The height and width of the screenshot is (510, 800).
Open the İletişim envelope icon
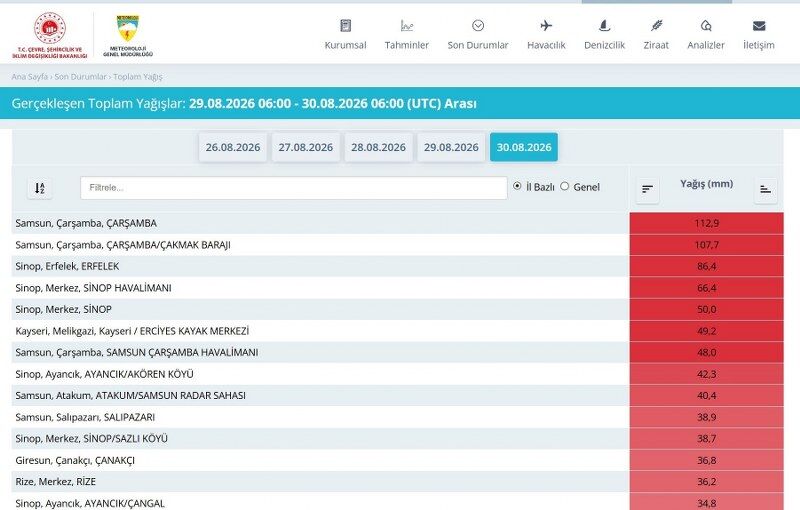click(759, 26)
